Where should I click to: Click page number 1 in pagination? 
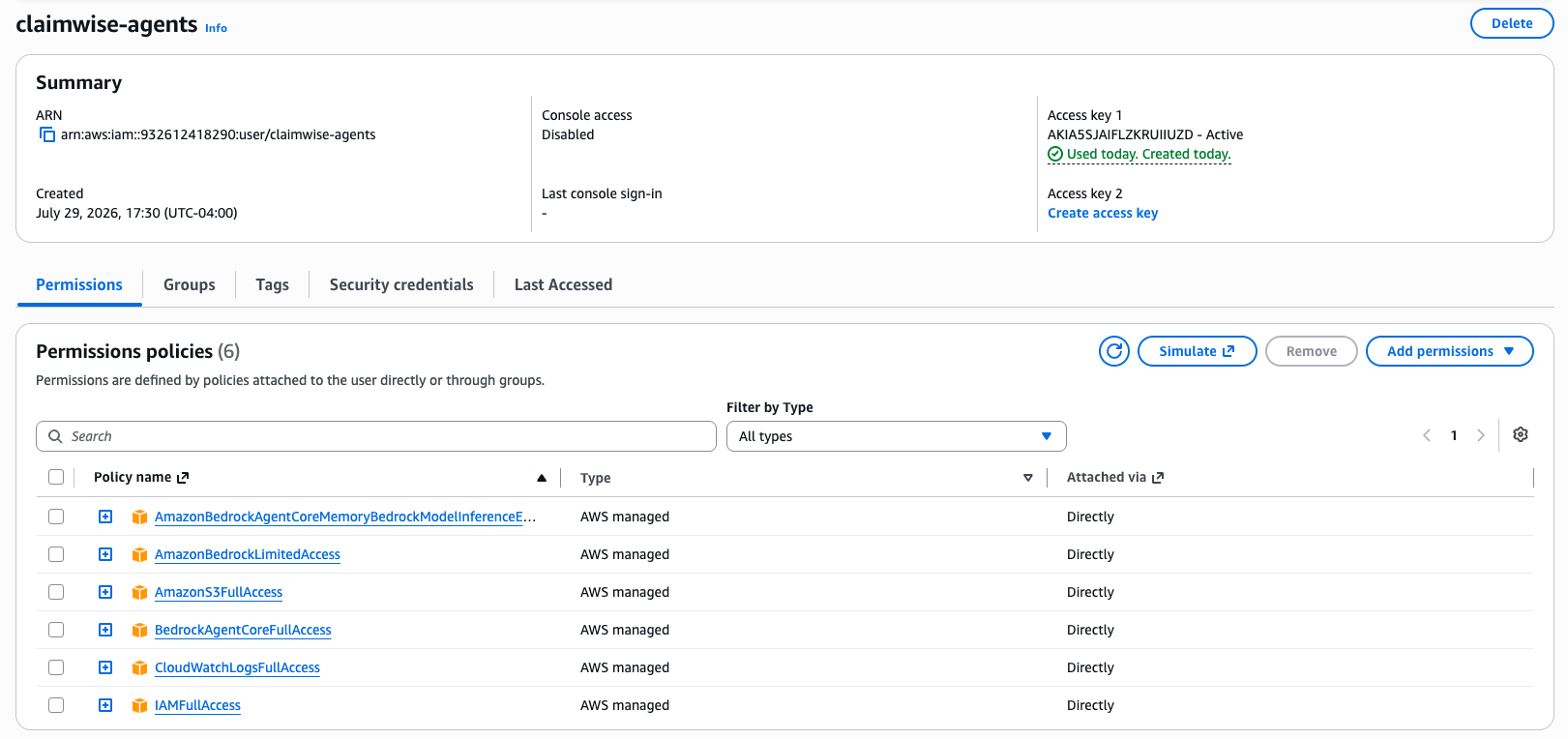point(1454,435)
